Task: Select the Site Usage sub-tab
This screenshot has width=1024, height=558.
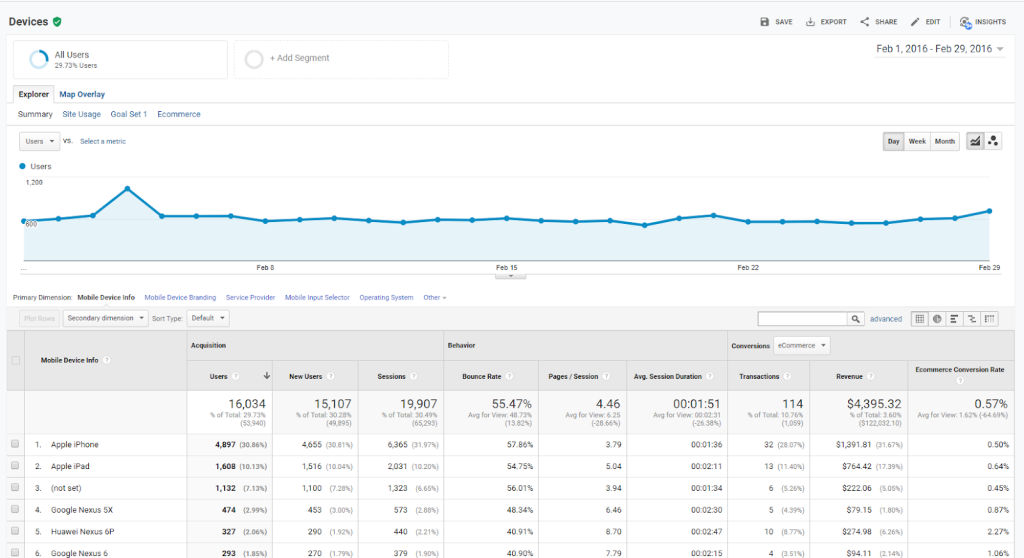Action: (x=81, y=115)
